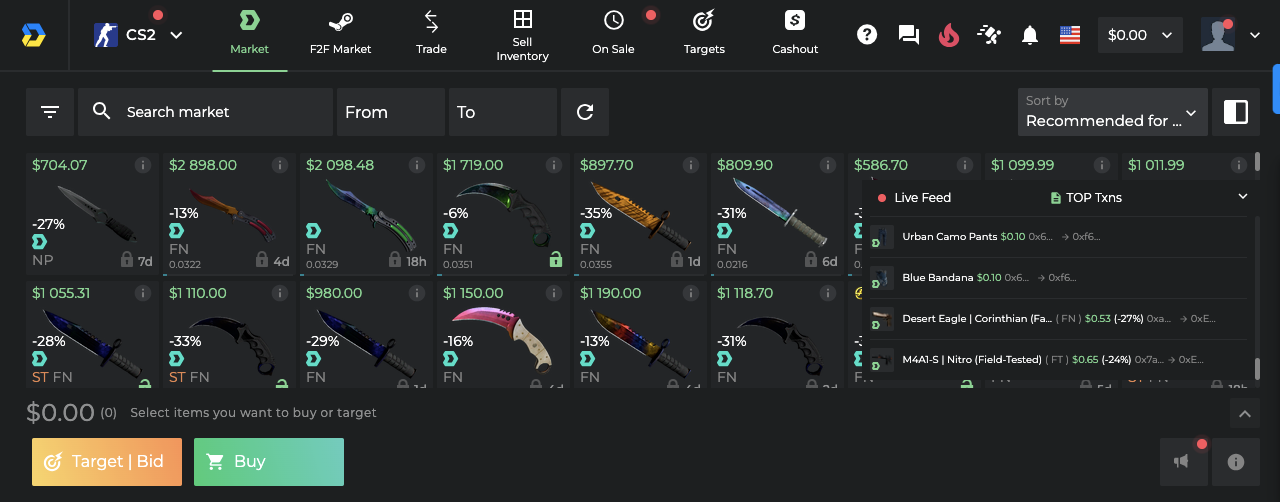Viewport: 1280px width, 502px height.
Task: Select the $2 898.00 butterfly knife card
Action: point(229,214)
